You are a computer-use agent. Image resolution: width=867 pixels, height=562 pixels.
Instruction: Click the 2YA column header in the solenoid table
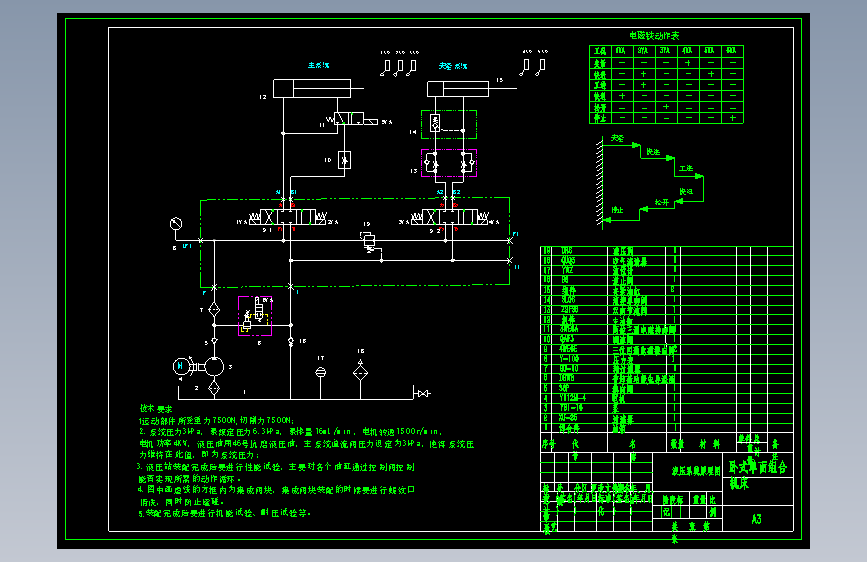(643, 50)
